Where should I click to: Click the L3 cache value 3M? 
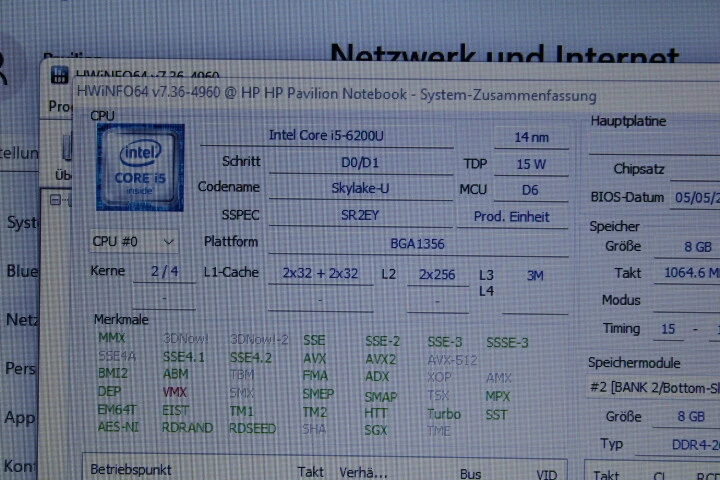tap(535, 276)
